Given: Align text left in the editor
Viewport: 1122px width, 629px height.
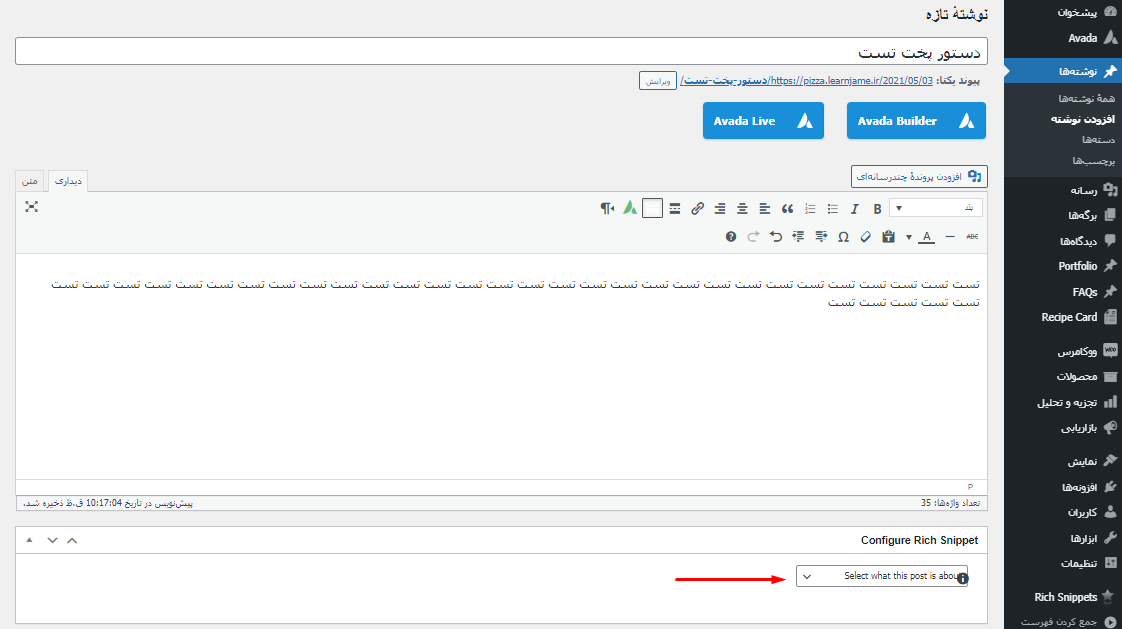Looking at the screenshot, I should (765, 209).
